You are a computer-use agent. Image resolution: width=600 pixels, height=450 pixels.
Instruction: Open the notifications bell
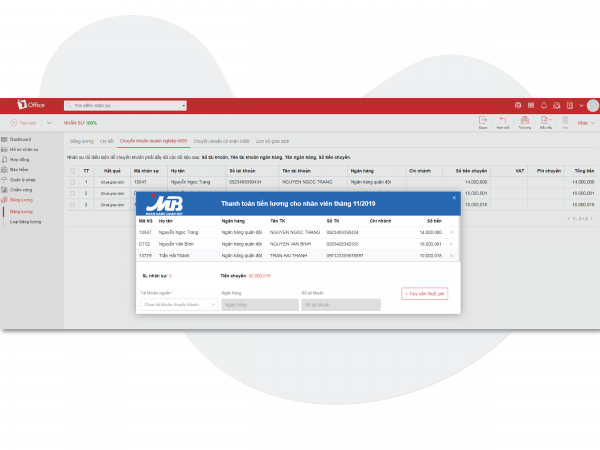coord(544,105)
